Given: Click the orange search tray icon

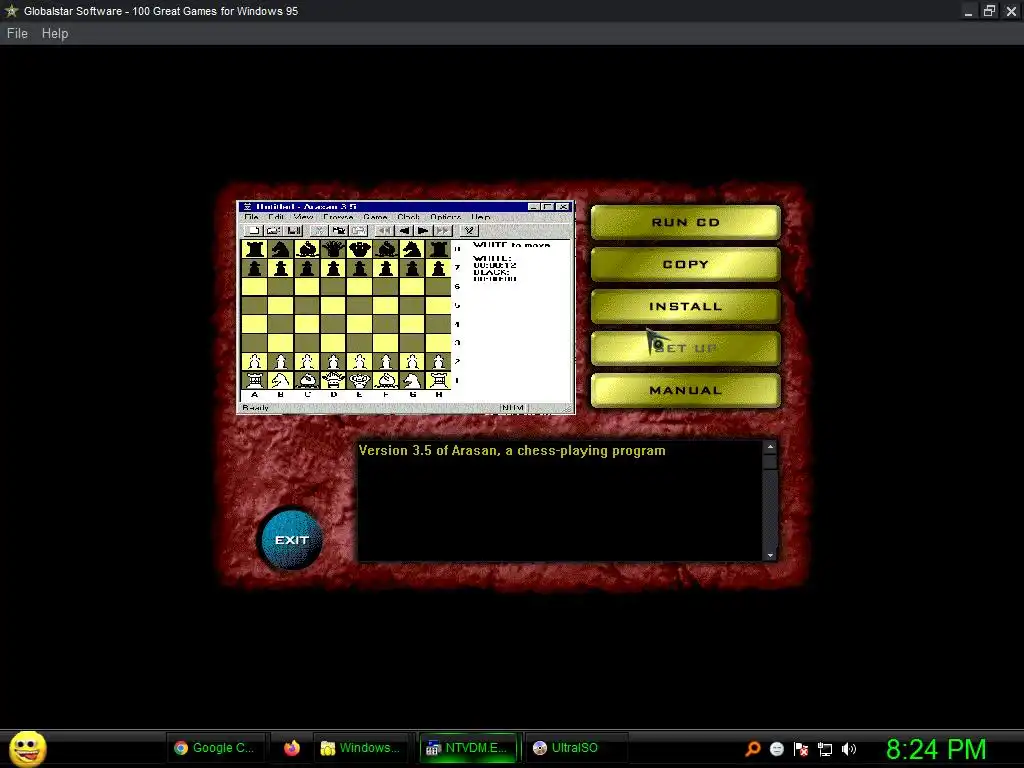Looking at the screenshot, I should coord(753,748).
